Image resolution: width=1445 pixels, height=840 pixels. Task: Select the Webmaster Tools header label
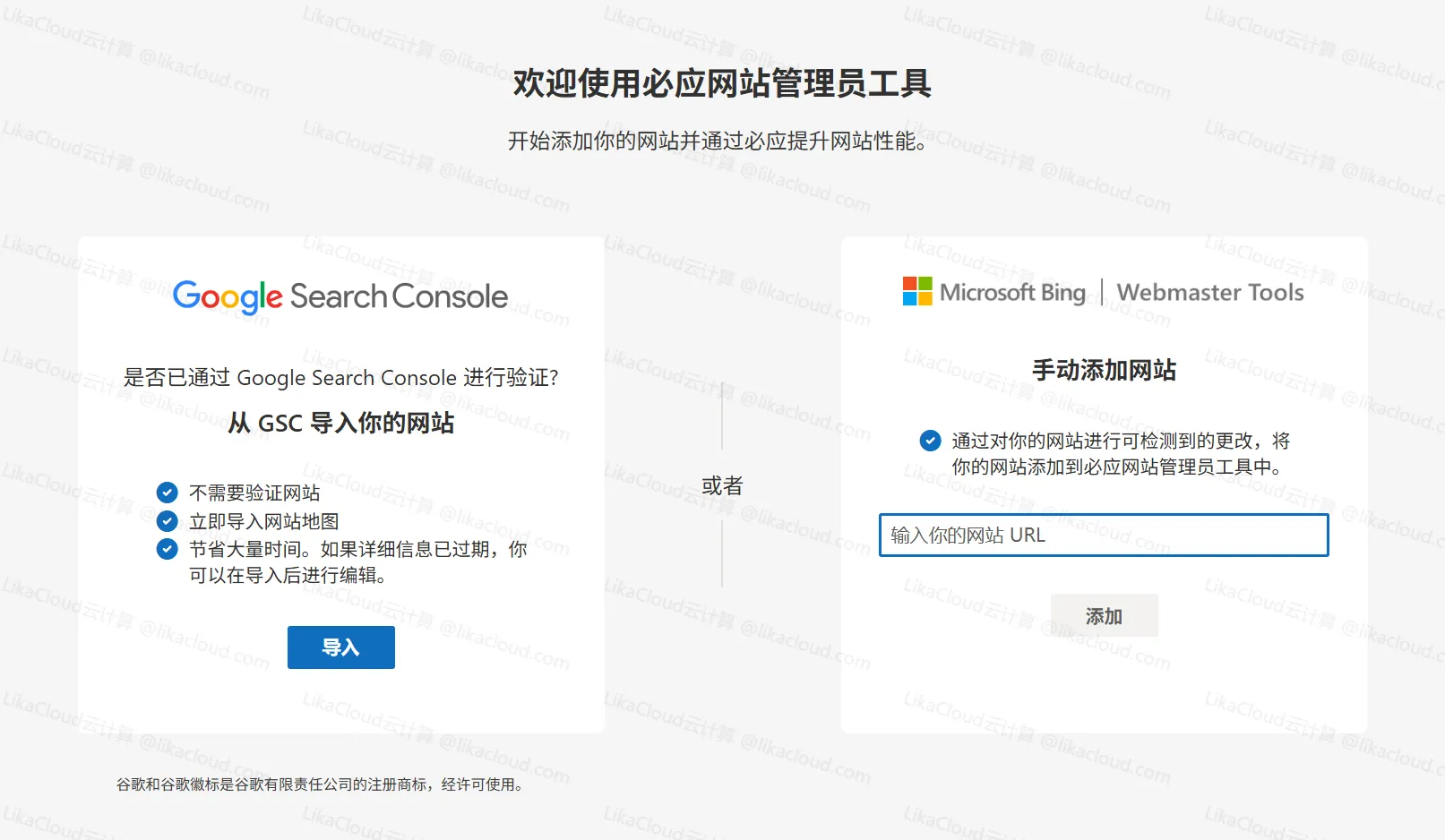(x=1211, y=292)
